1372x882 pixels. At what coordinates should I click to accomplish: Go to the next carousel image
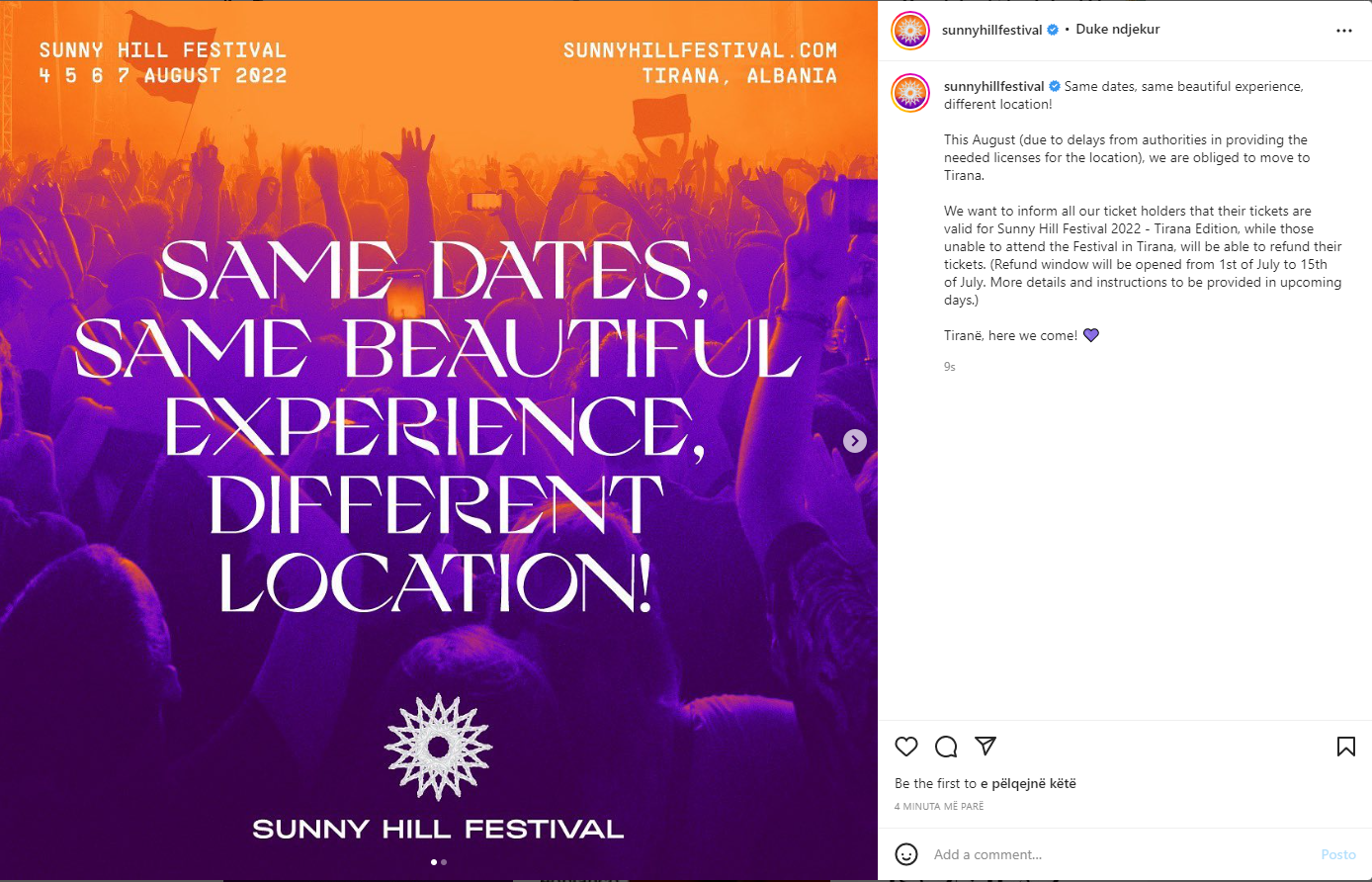click(x=855, y=441)
